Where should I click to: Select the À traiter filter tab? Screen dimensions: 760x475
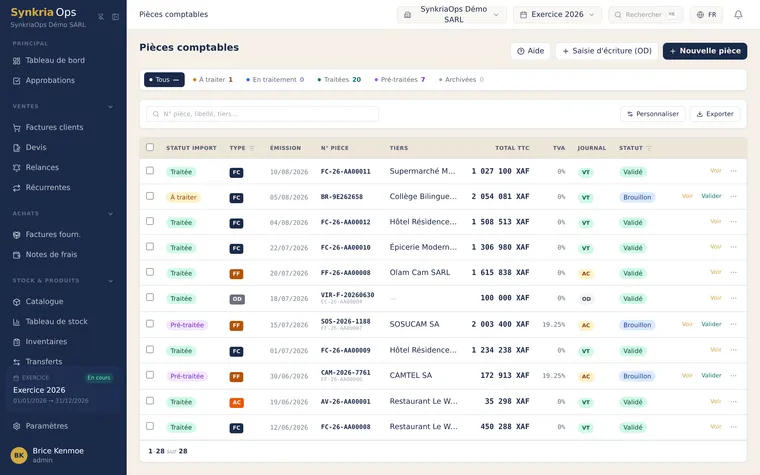click(213, 79)
